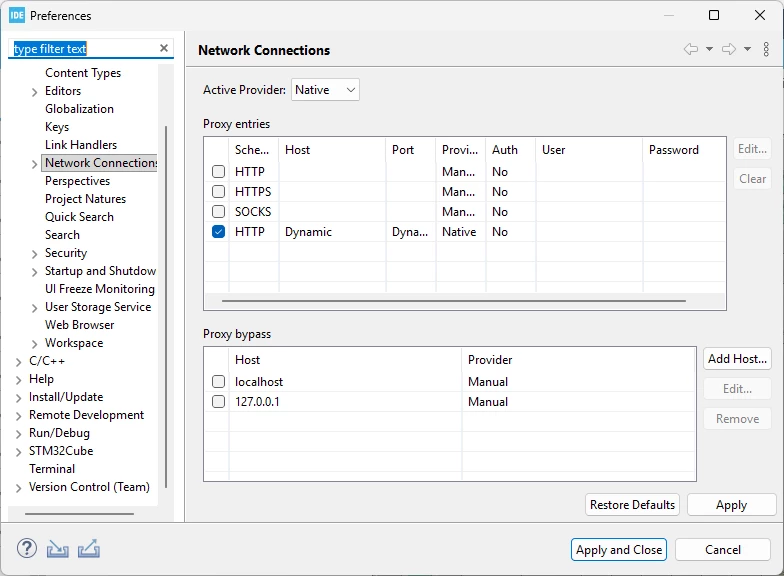This screenshot has width=784, height=576.
Task: Click the IDE icon in title bar
Action: click(x=16, y=16)
